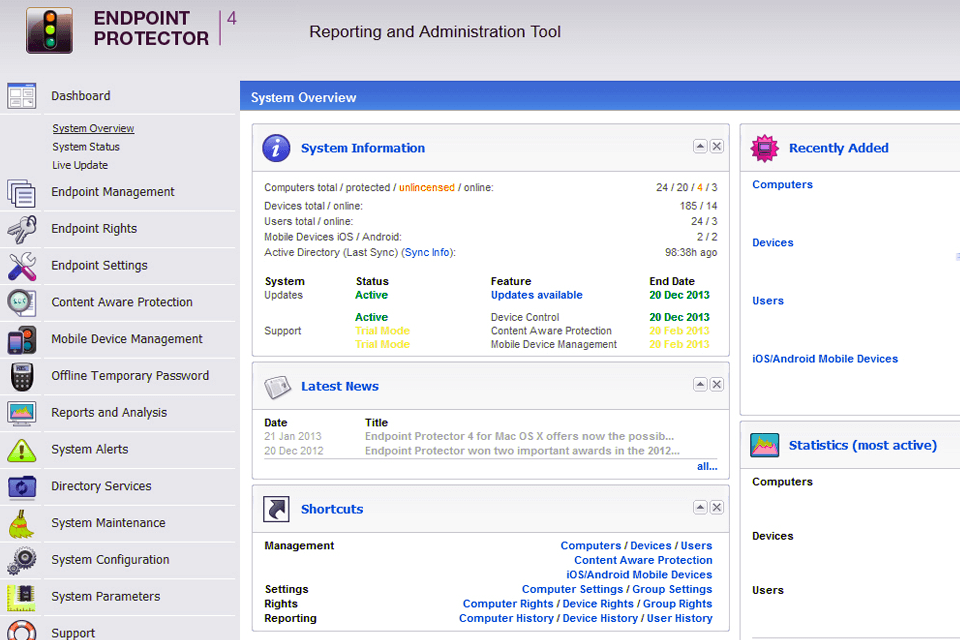
Task: Click the Latest News newspaper icon
Action: pyautogui.click(x=277, y=386)
